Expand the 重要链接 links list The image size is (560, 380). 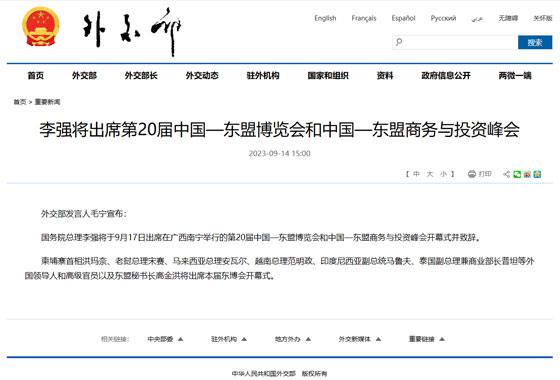click(426, 339)
